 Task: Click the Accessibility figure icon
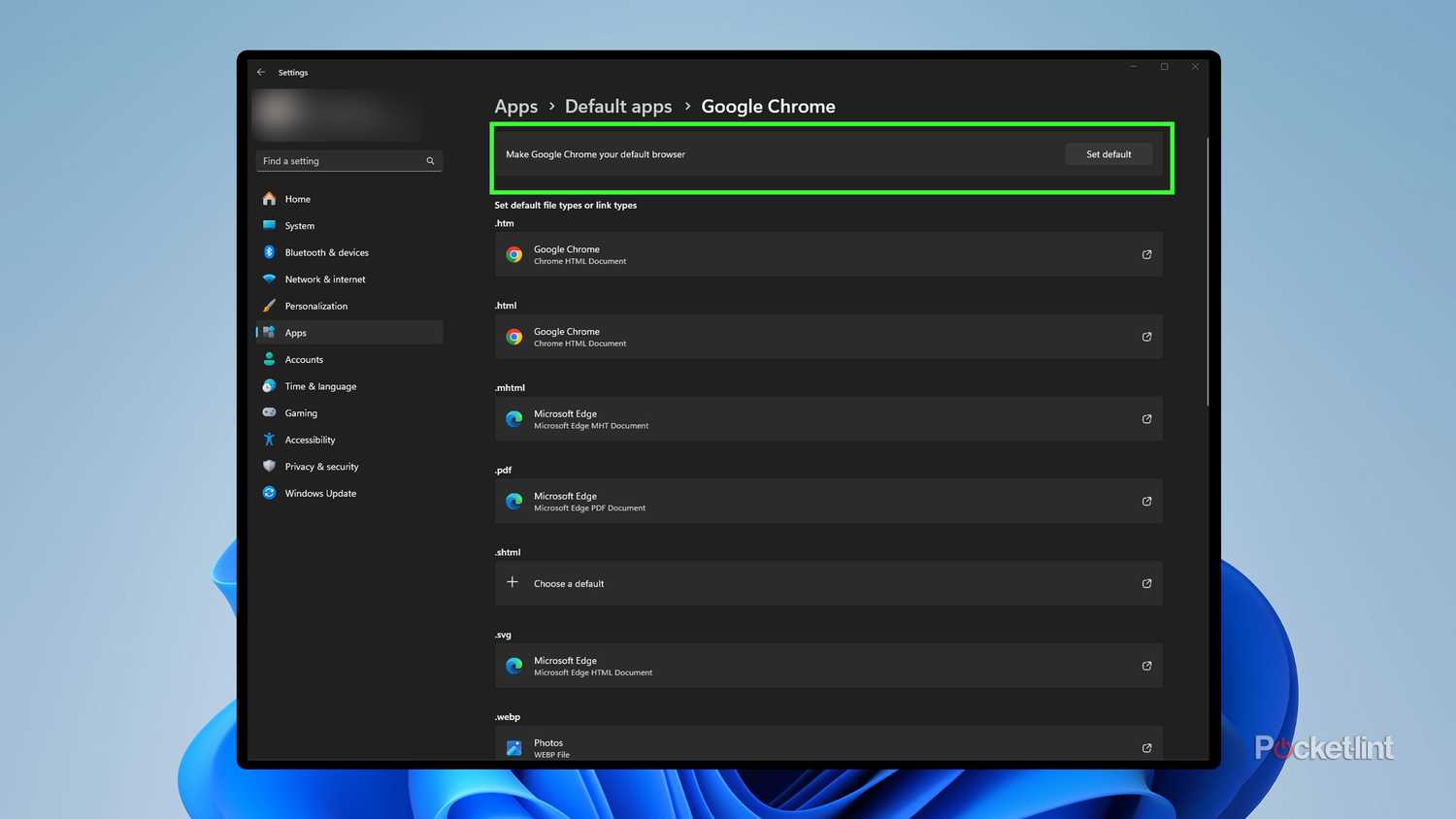[x=270, y=440]
